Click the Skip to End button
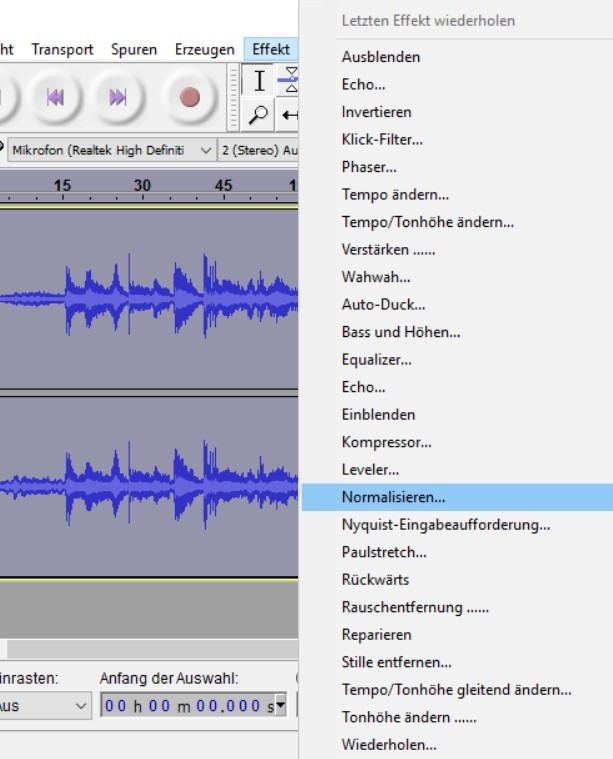This screenshot has width=613, height=759. click(118, 98)
